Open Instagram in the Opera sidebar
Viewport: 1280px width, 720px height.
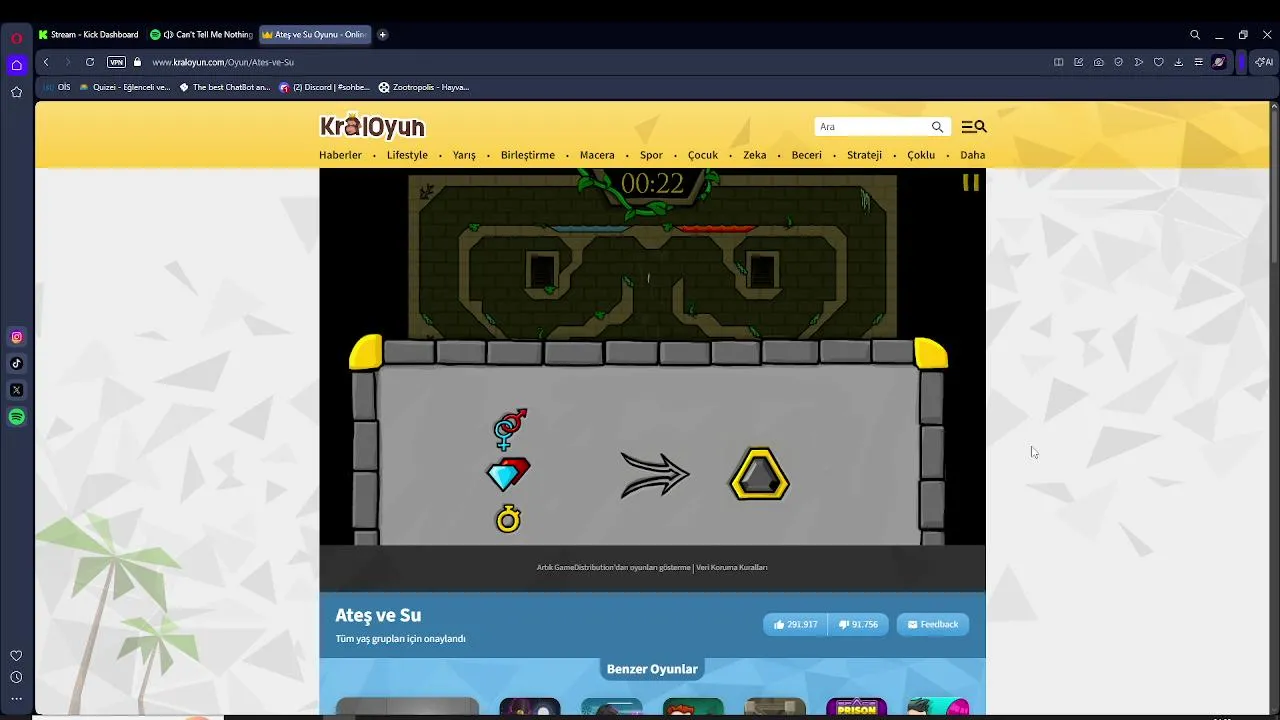tap(16, 337)
